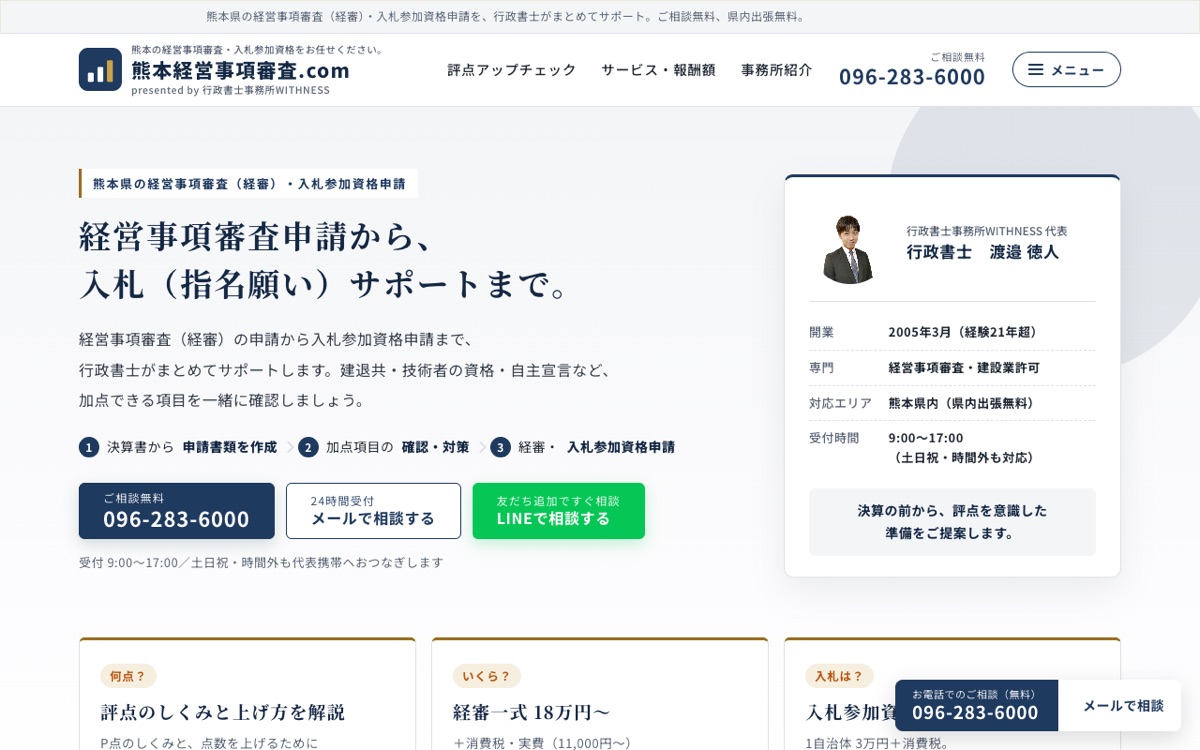Click 確認・対策 step text

click(x=435, y=447)
